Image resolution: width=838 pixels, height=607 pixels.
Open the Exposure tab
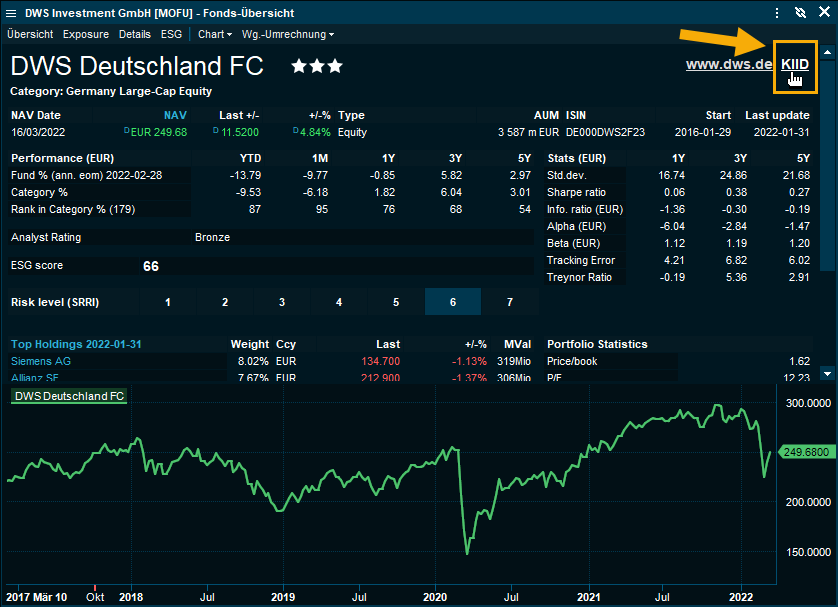point(86,34)
